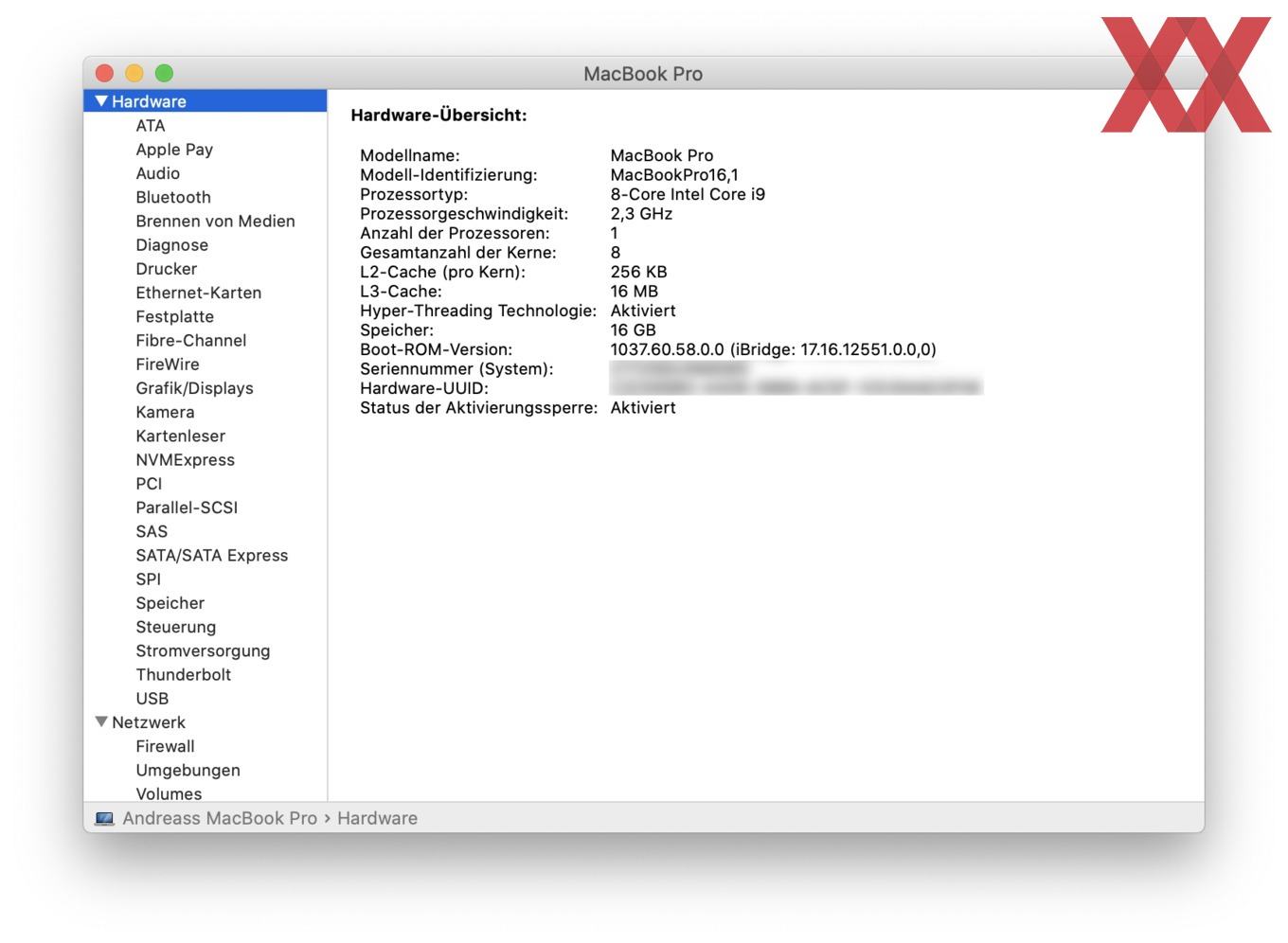Open the Drucker entry

(x=166, y=269)
